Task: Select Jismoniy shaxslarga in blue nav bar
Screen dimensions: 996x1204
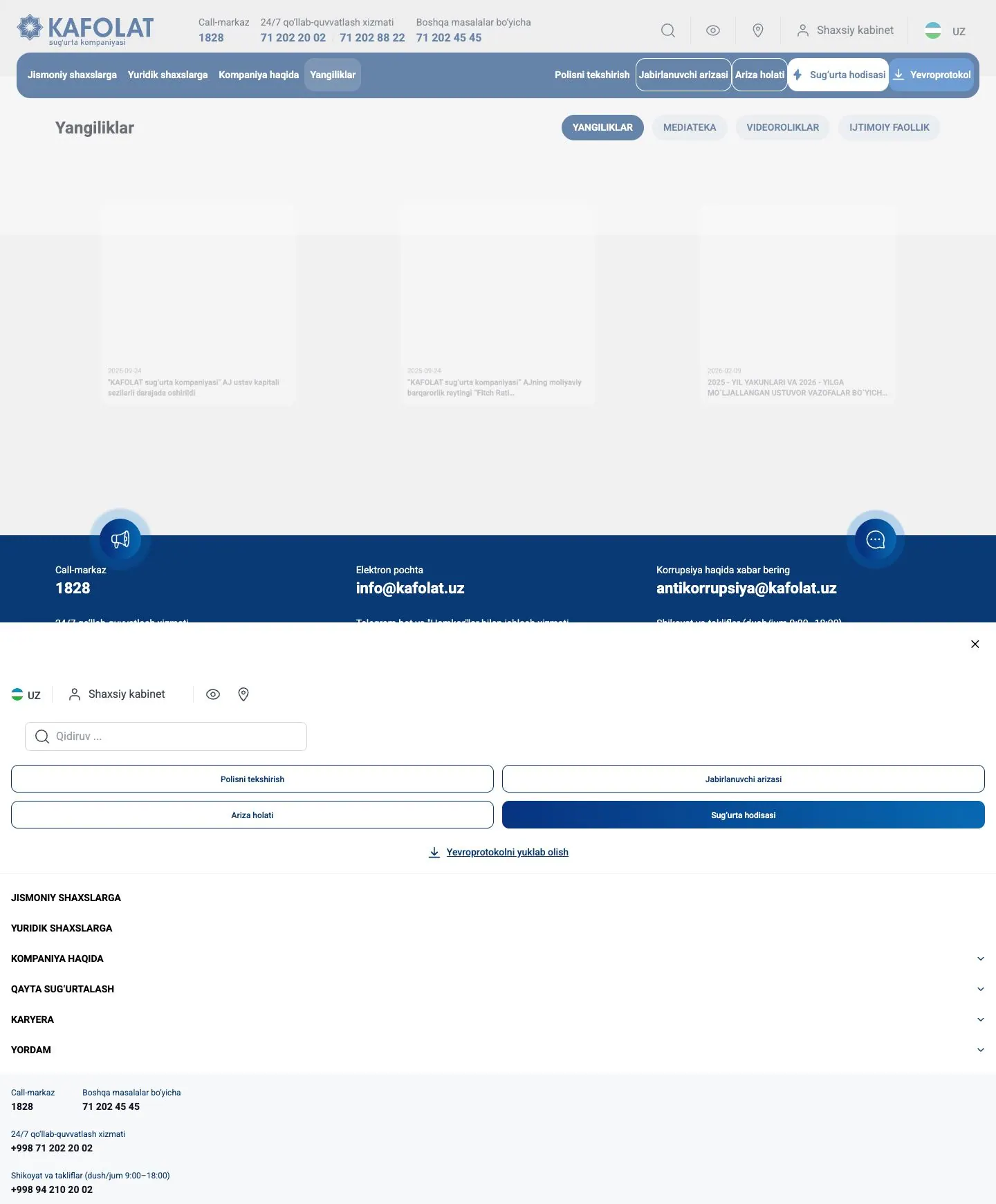Action: (72, 75)
